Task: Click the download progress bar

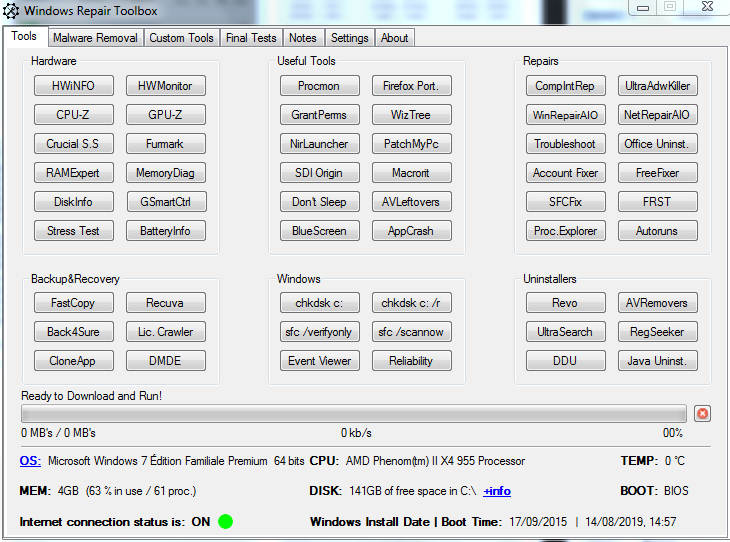Action: coord(353,414)
